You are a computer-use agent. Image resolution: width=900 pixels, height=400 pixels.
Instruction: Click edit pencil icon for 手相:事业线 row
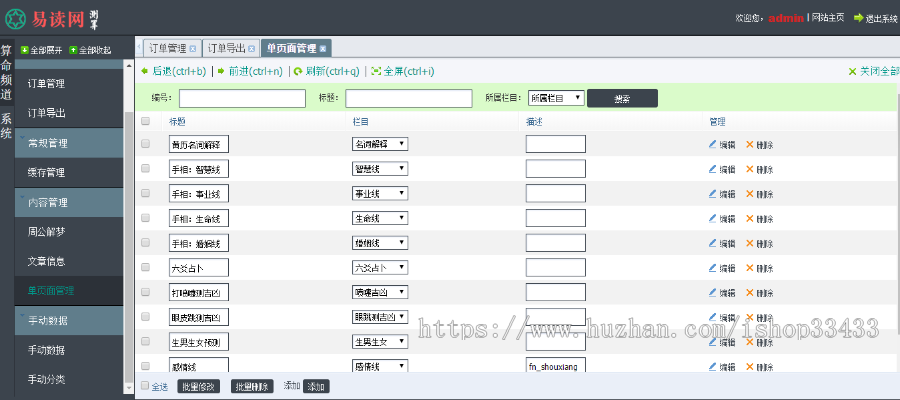[x=712, y=193]
